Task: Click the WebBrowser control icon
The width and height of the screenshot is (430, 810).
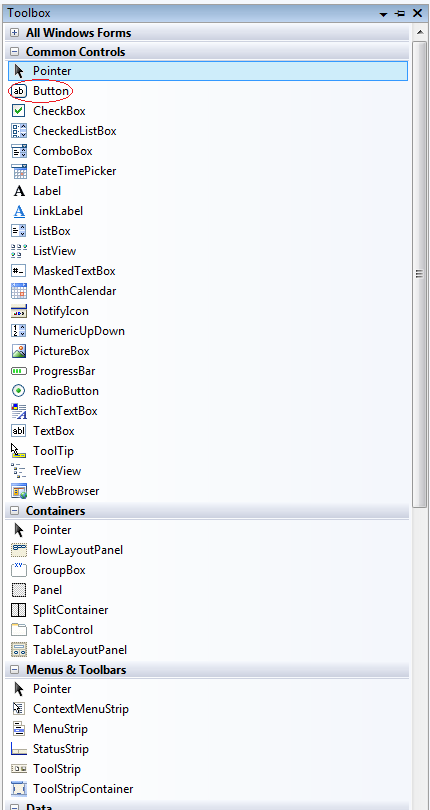Action: (19, 491)
